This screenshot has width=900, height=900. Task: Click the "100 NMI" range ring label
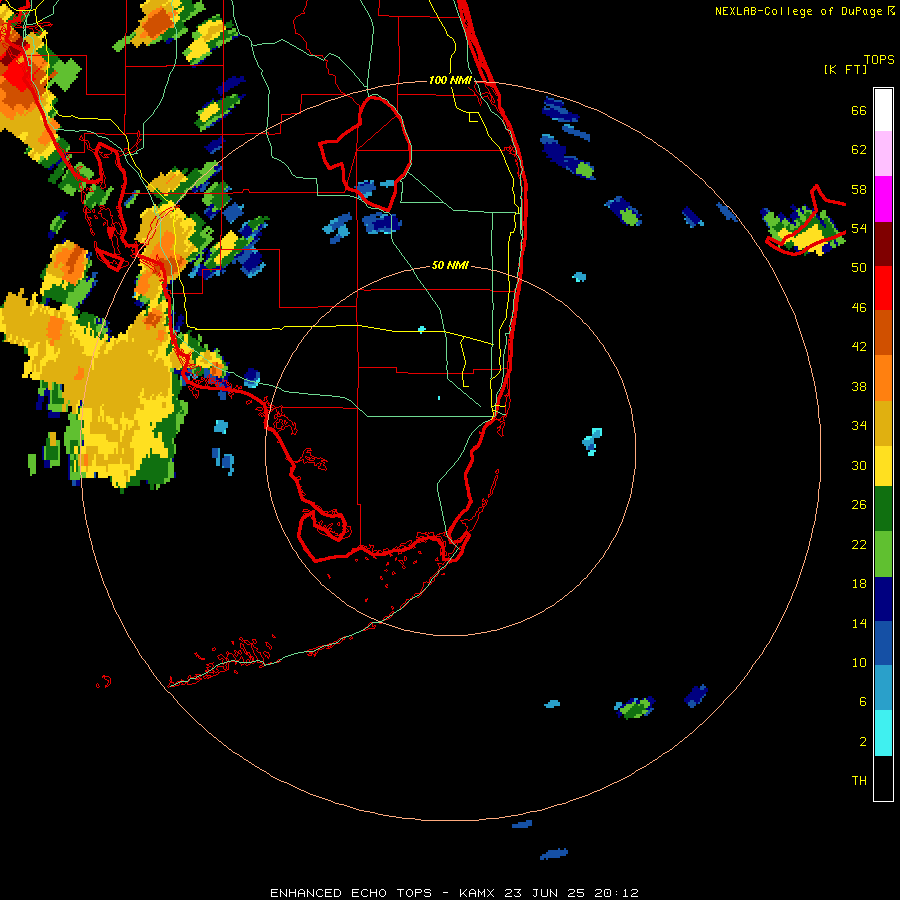(x=450, y=80)
